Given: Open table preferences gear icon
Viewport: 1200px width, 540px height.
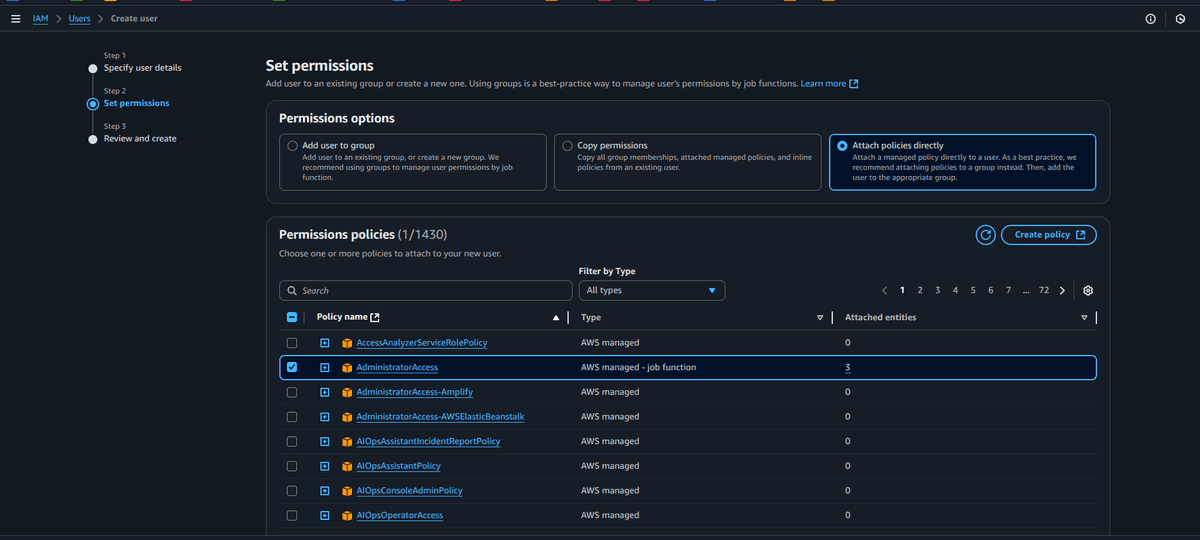Looking at the screenshot, I should (x=1088, y=290).
